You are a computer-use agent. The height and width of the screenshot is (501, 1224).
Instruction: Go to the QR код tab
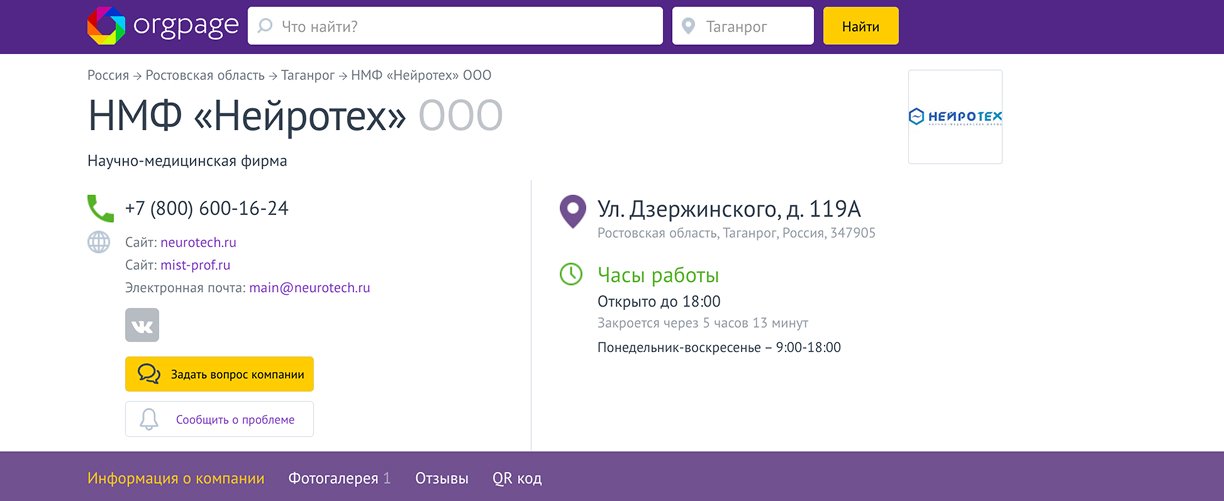coord(517,479)
